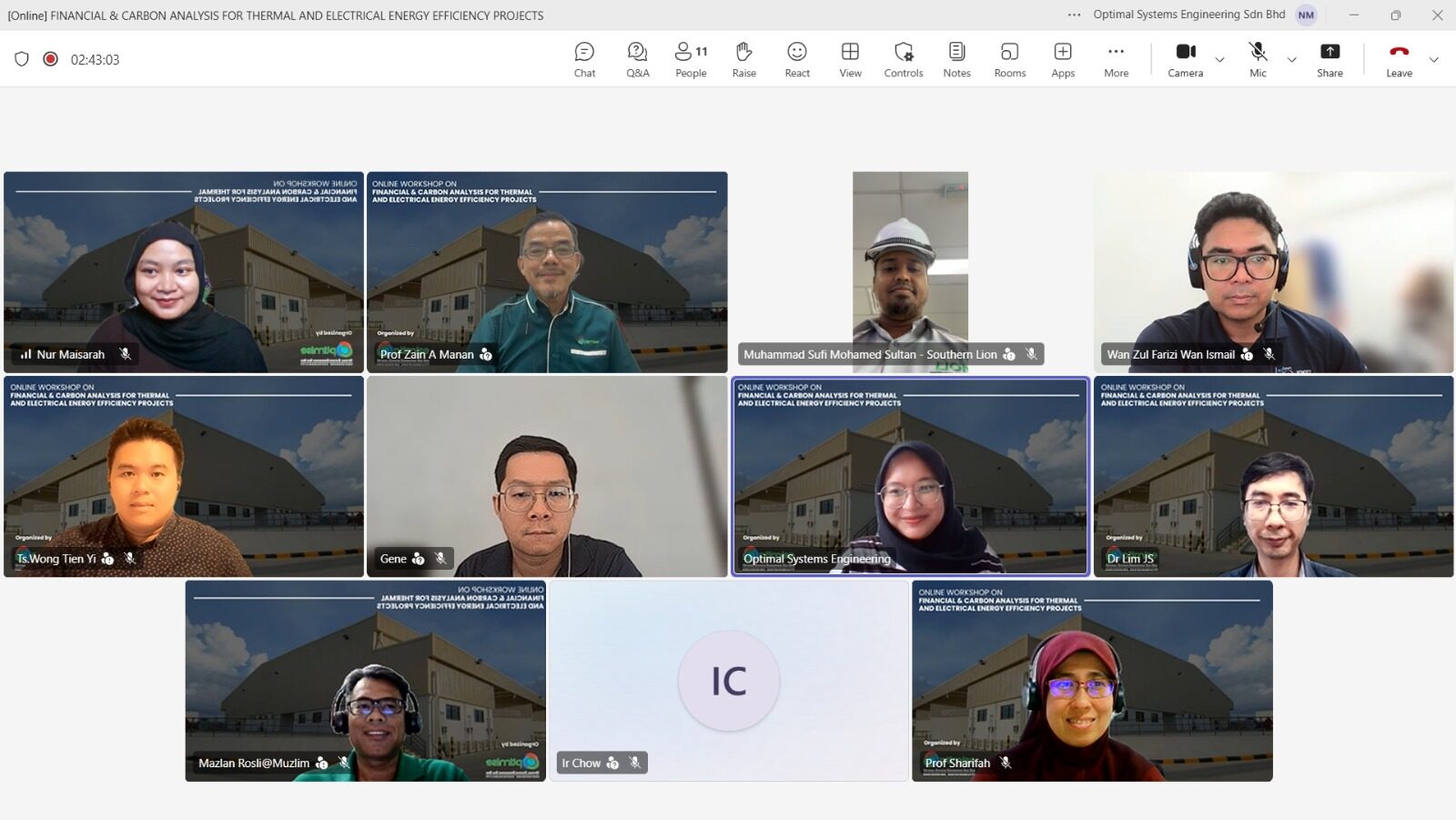Screen dimensions: 1456x820
Task: Leave the meeting
Action: click(x=1400, y=60)
